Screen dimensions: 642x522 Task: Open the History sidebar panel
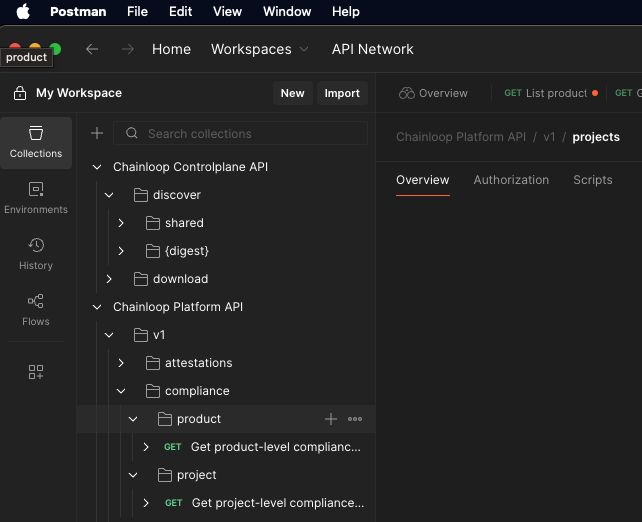click(36, 254)
